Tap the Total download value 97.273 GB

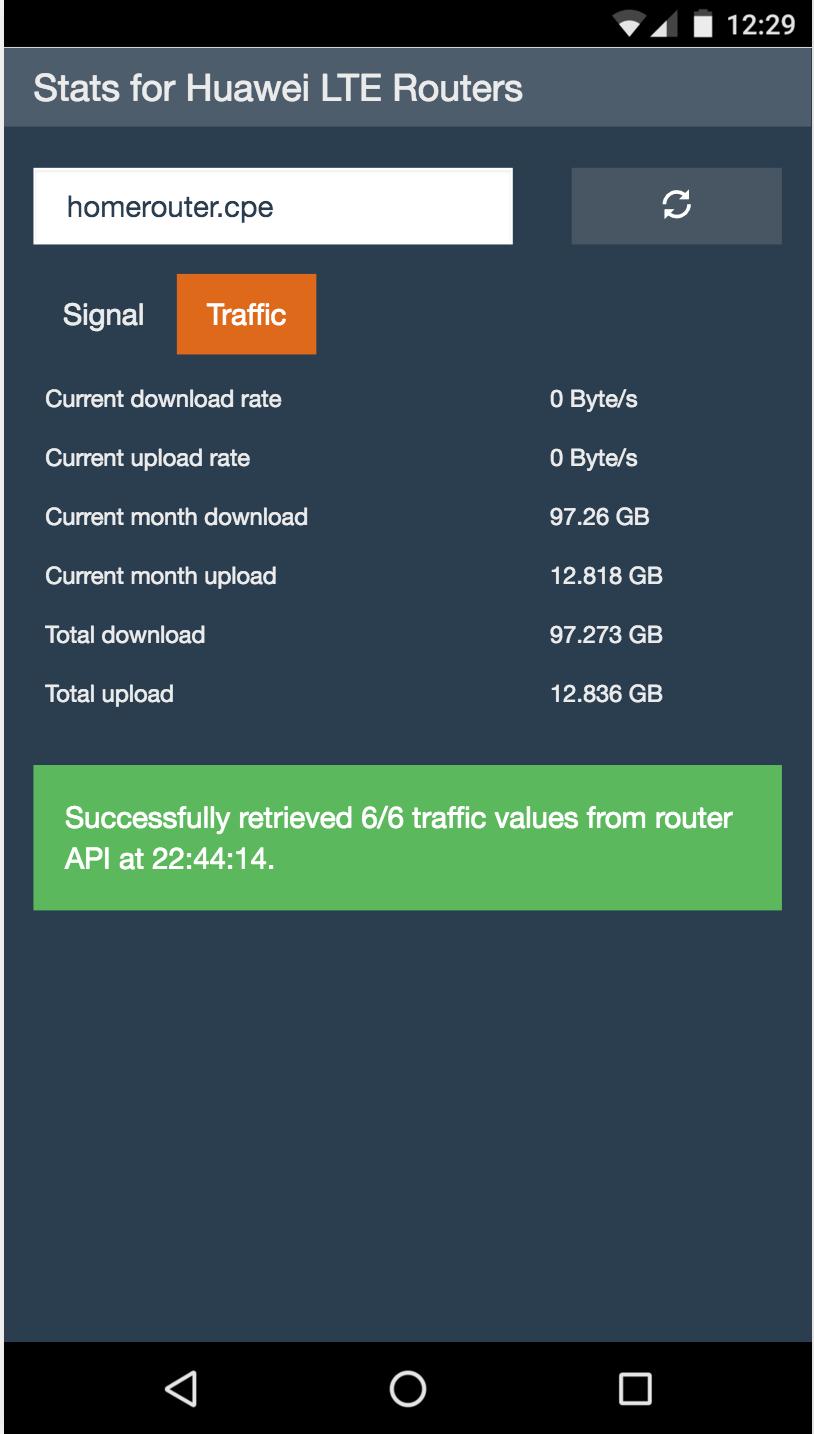pos(606,635)
